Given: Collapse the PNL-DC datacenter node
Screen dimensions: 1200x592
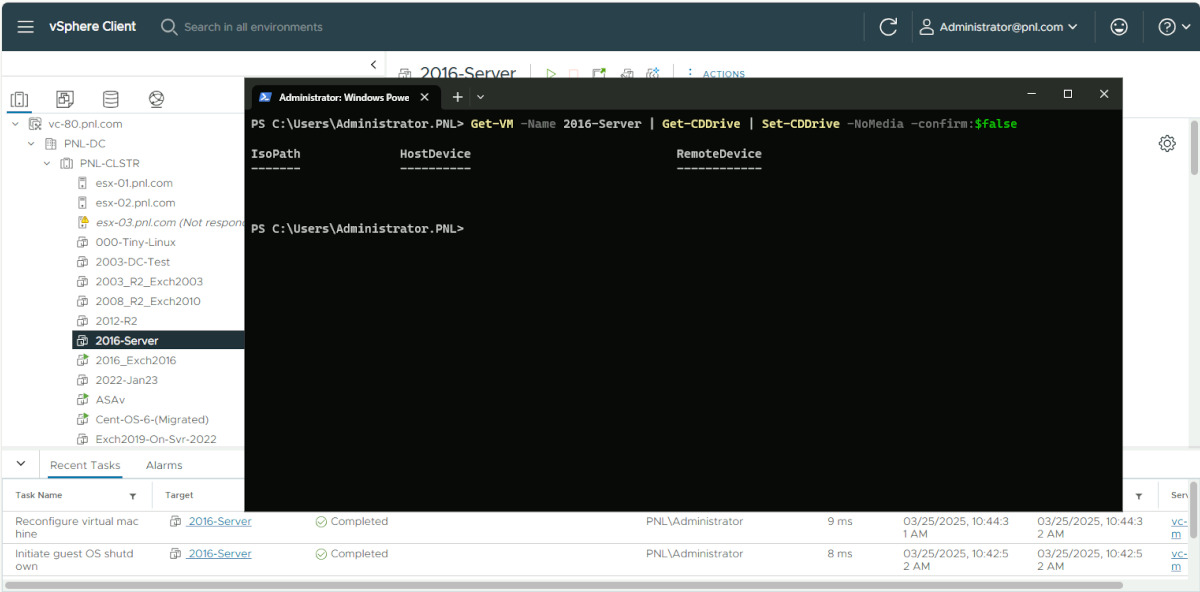Looking at the screenshot, I should [31, 144].
